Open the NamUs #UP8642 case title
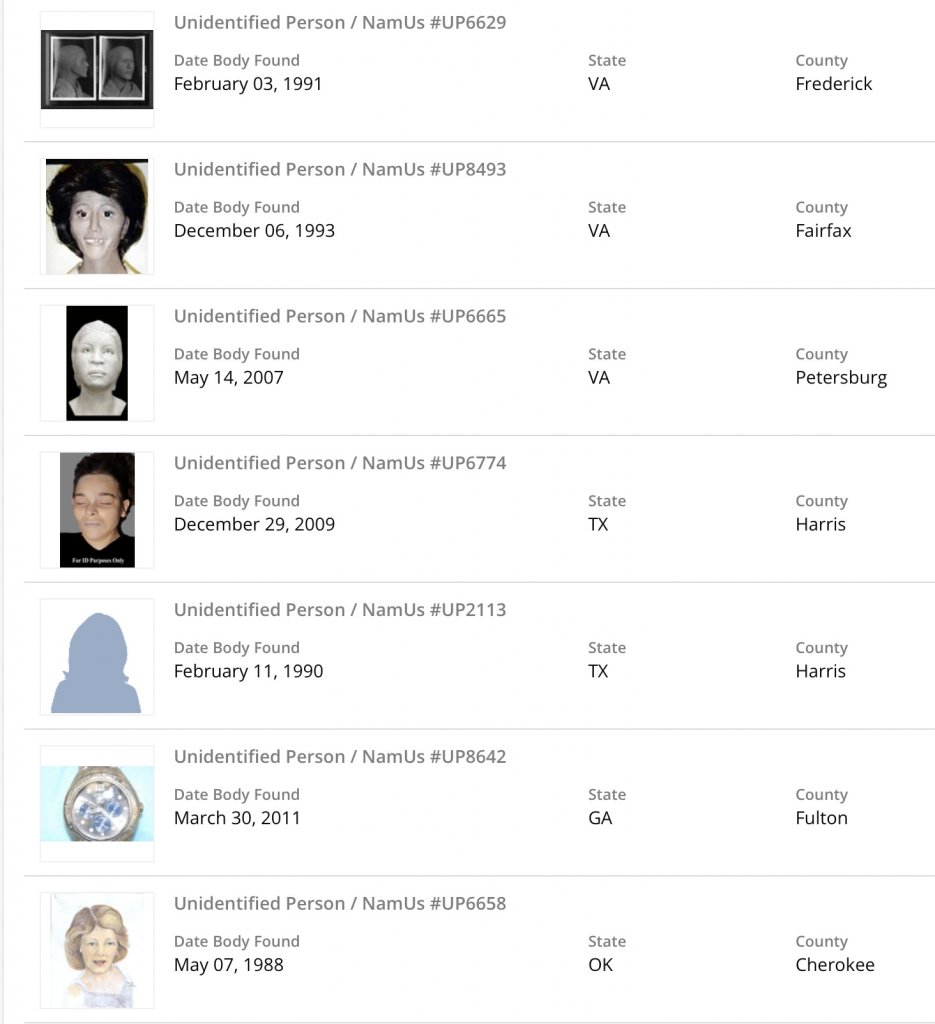 340,757
